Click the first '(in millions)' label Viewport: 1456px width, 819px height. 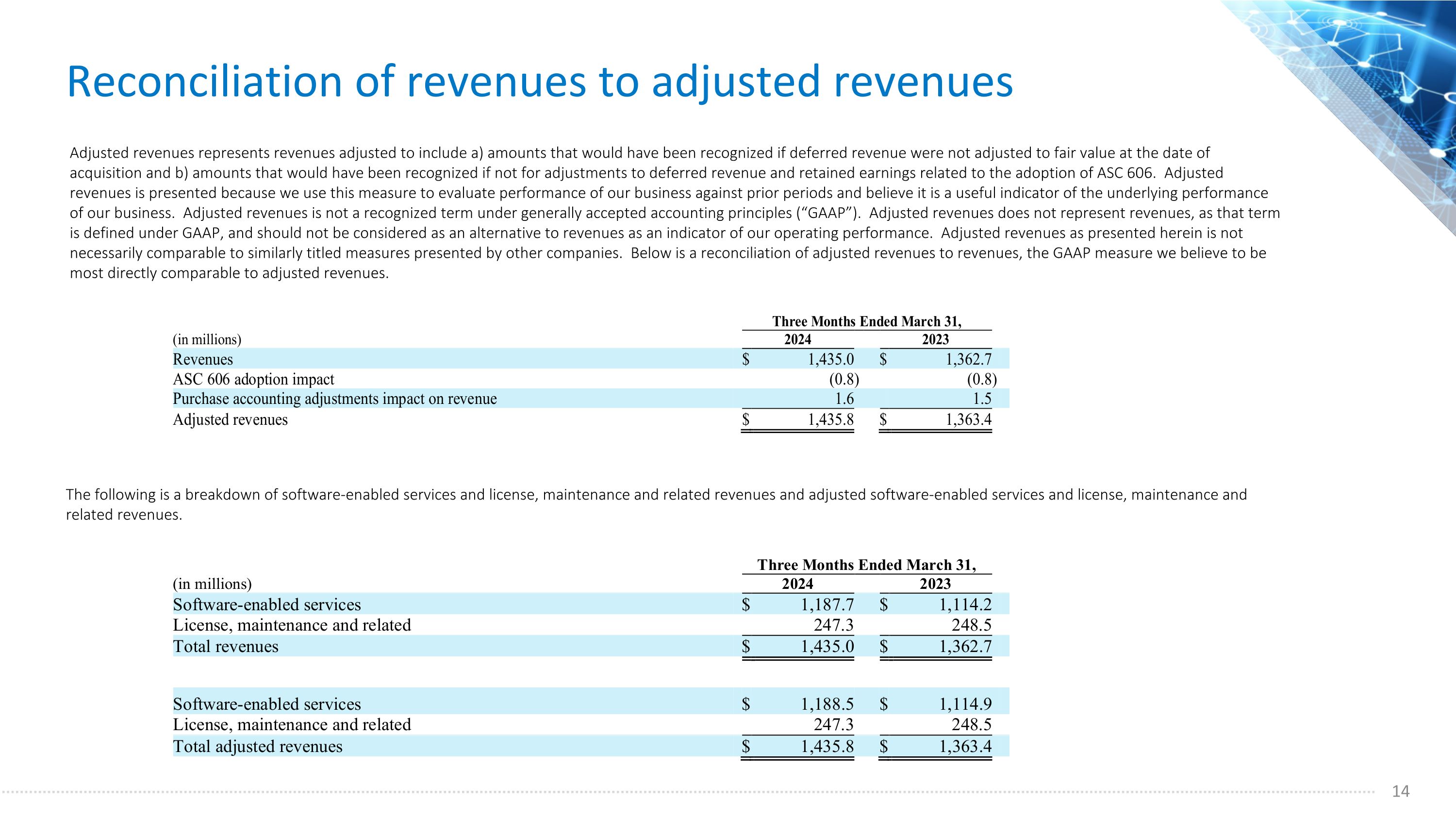[x=207, y=340]
